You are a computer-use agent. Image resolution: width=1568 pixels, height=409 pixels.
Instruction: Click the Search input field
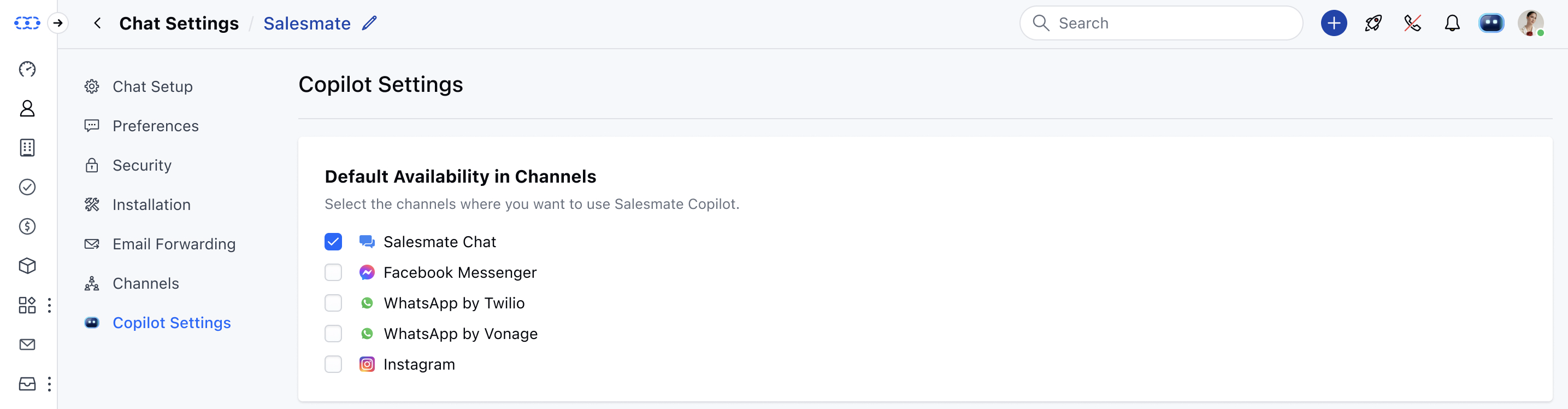tap(1161, 23)
